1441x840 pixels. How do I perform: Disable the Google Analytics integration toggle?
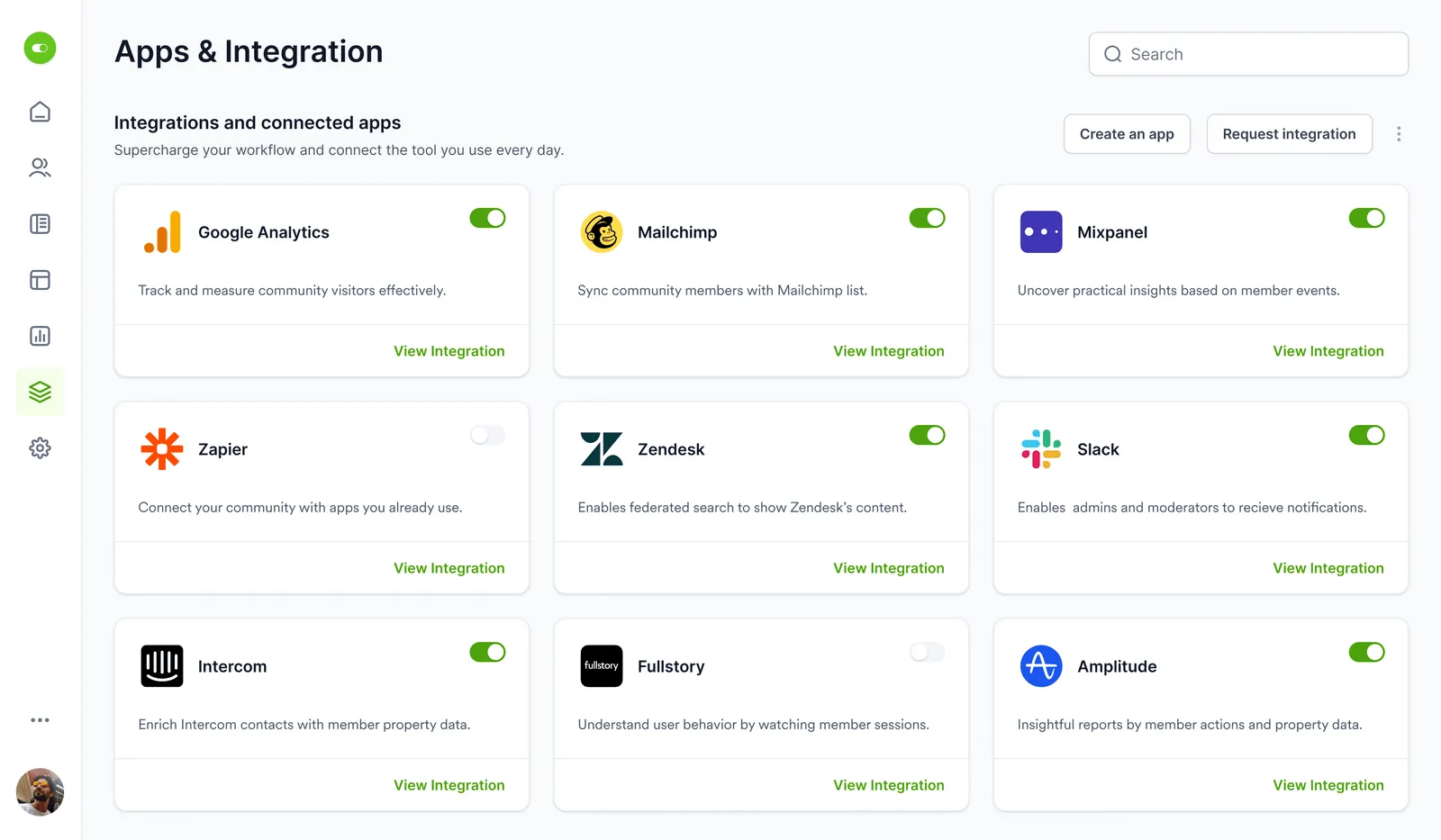[487, 218]
